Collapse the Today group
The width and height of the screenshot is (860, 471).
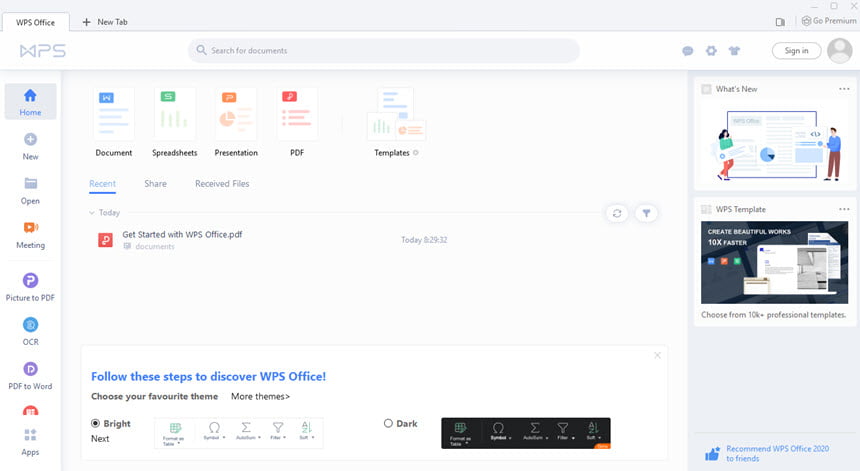click(x=92, y=213)
